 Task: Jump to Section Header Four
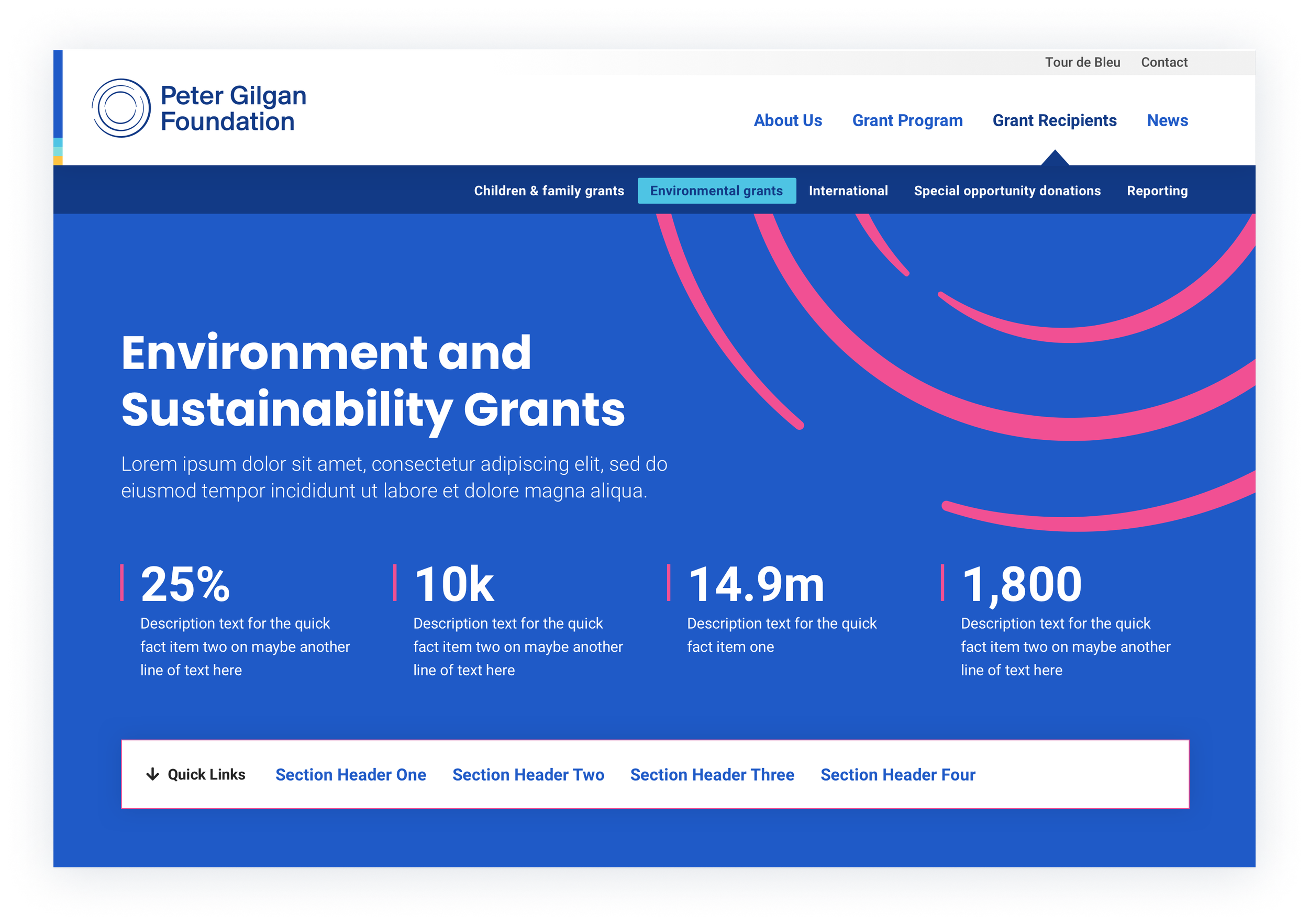point(897,775)
